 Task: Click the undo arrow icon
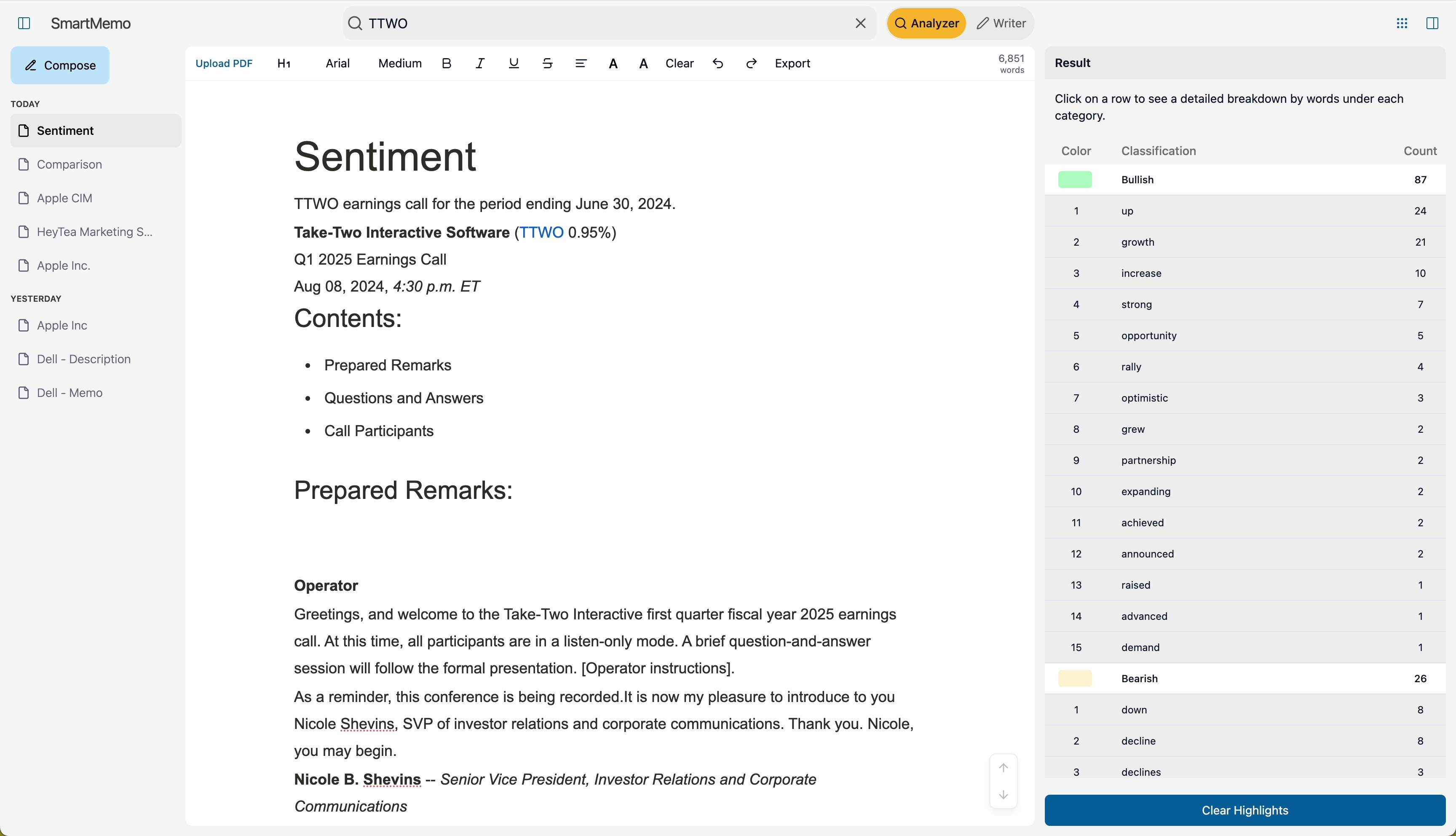[x=717, y=63]
